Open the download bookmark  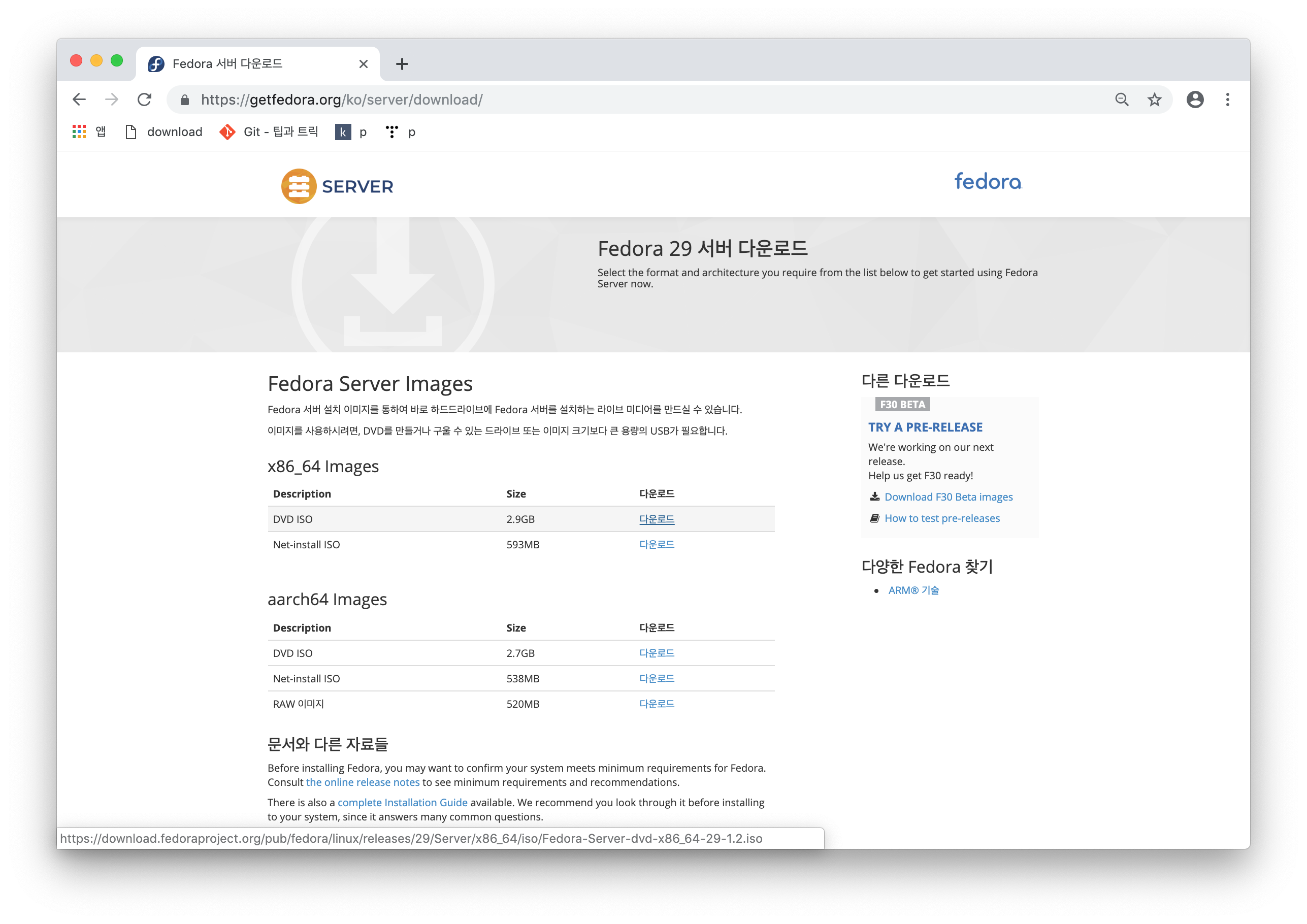click(x=164, y=132)
